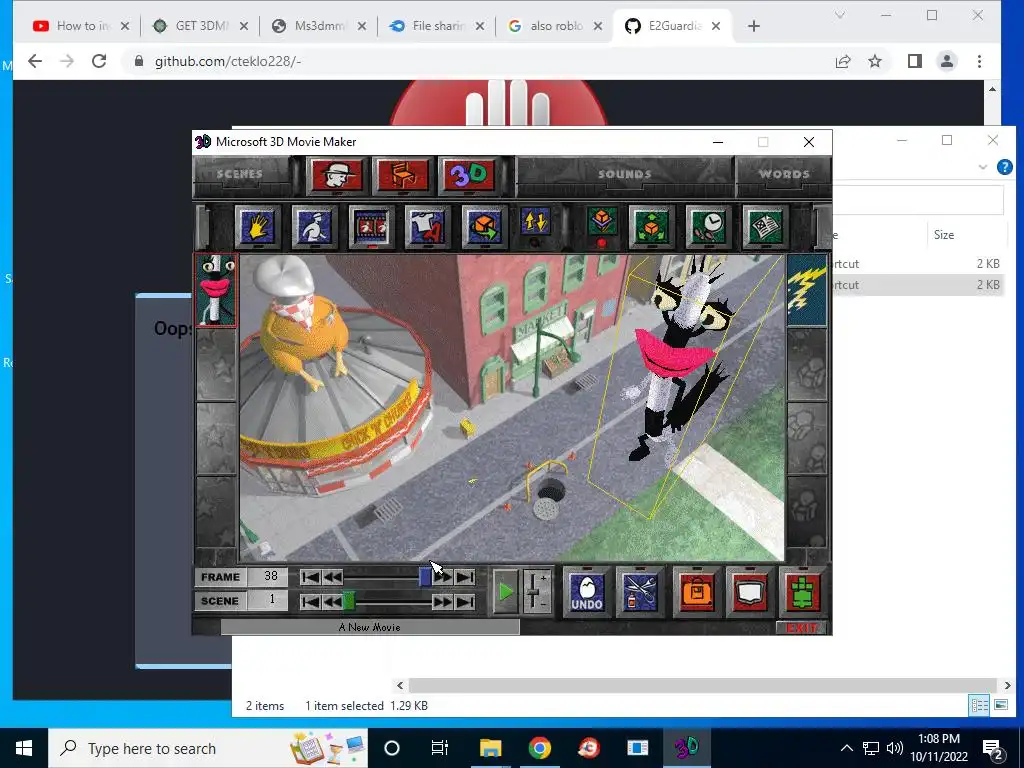Go back in Chrome
This screenshot has width=1024, height=768.
(35, 61)
